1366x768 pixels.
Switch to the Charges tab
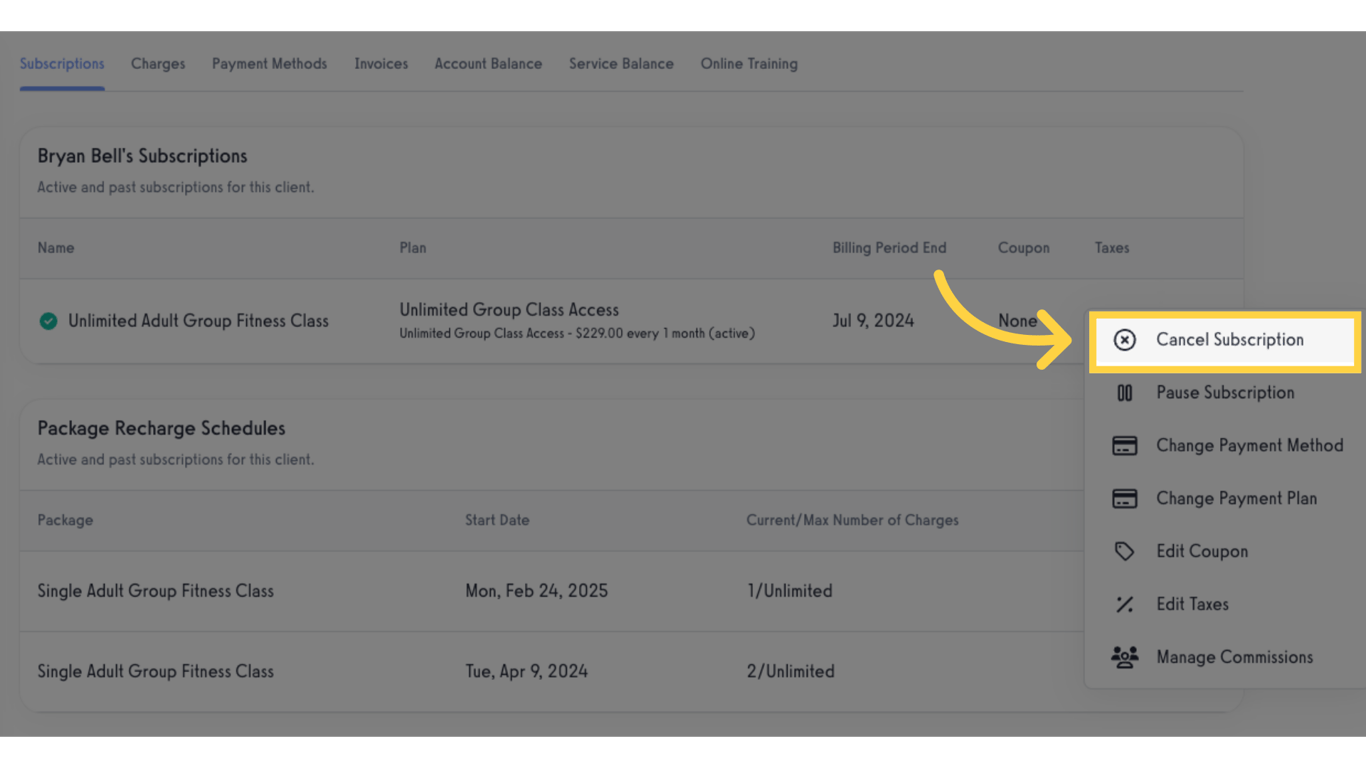pyautogui.click(x=157, y=63)
